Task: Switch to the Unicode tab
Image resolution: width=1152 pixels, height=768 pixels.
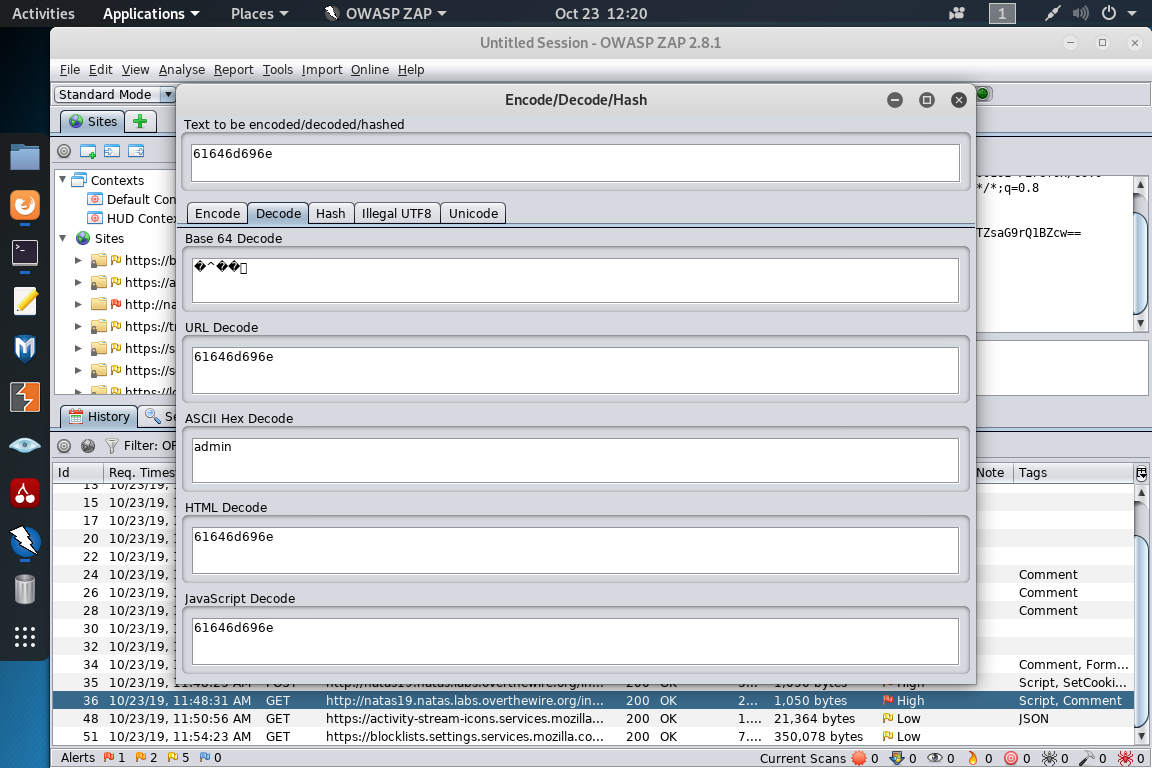Action: click(x=473, y=213)
